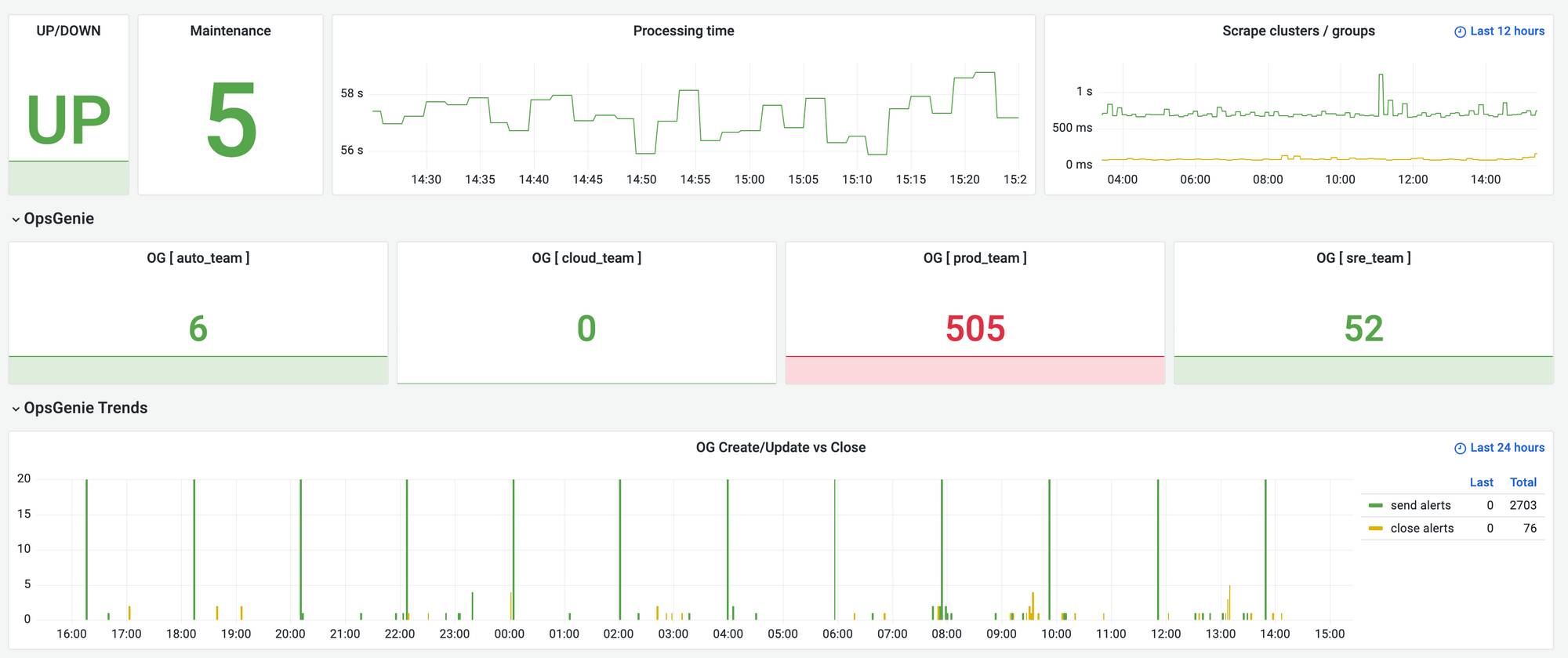Open the Maintenance panel title menu

[x=230, y=31]
